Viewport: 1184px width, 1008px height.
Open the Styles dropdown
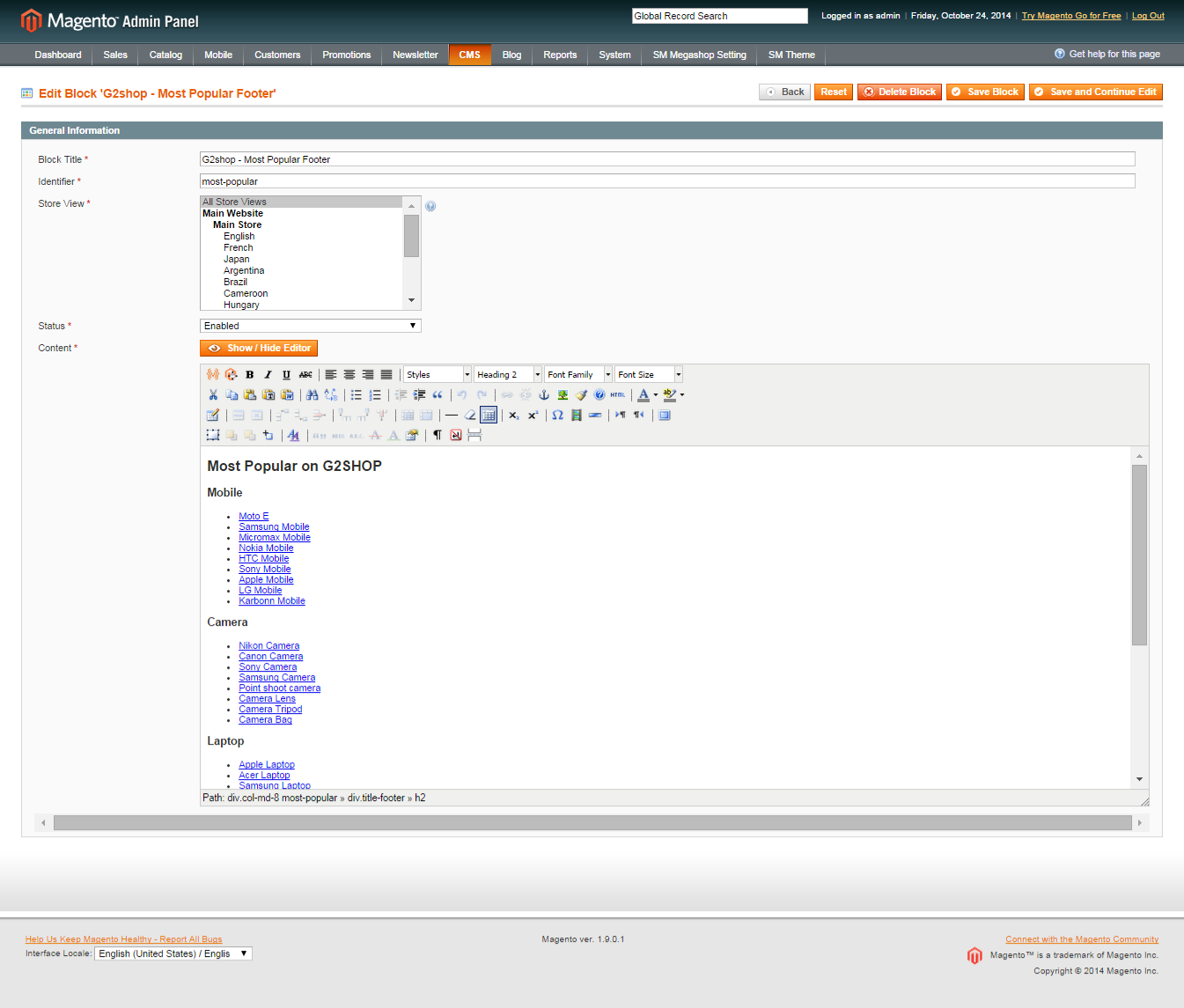(x=438, y=374)
